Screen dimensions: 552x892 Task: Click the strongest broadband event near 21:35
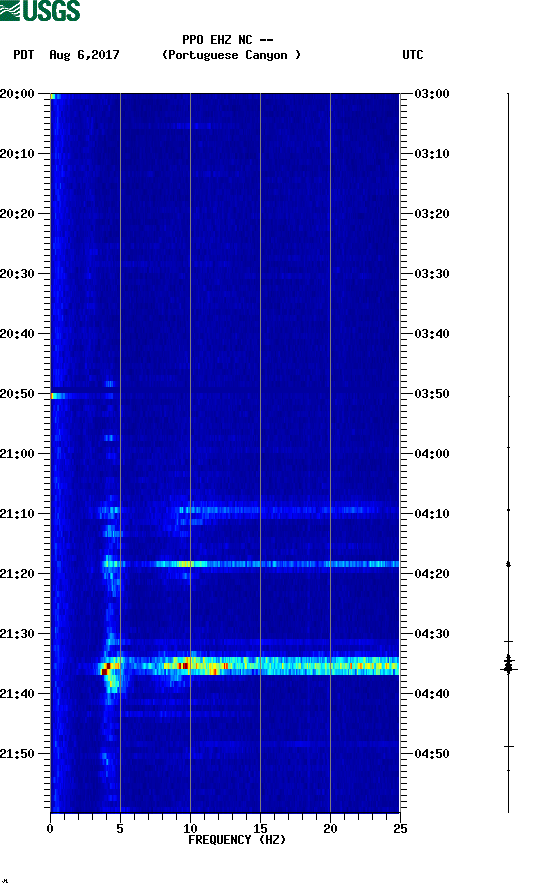click(249, 666)
